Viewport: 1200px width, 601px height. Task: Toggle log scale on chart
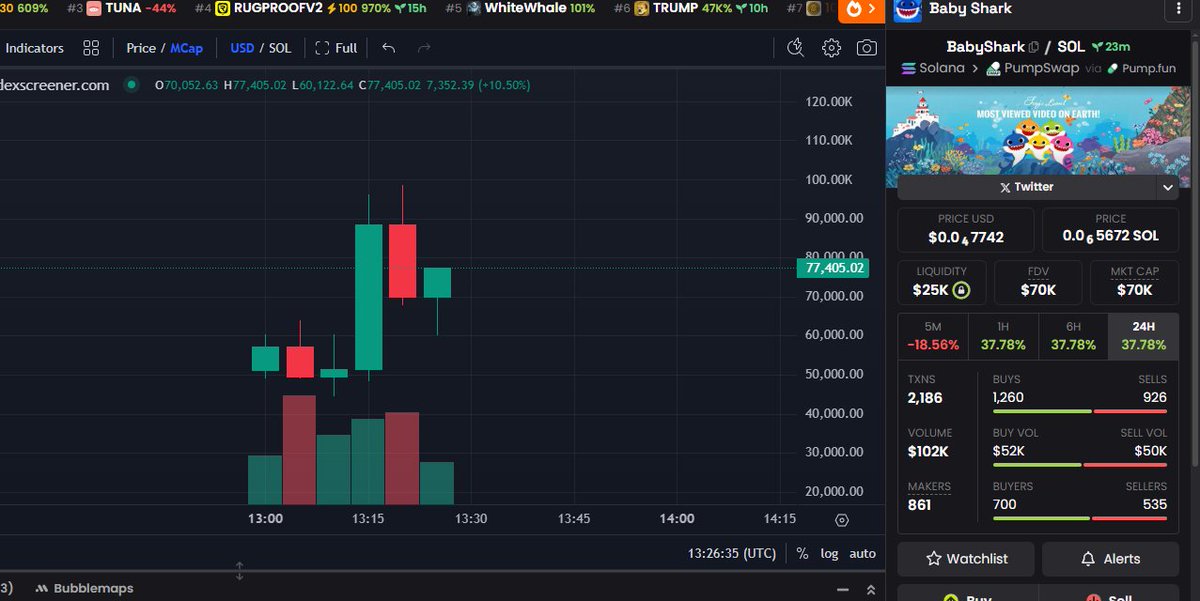click(830, 553)
